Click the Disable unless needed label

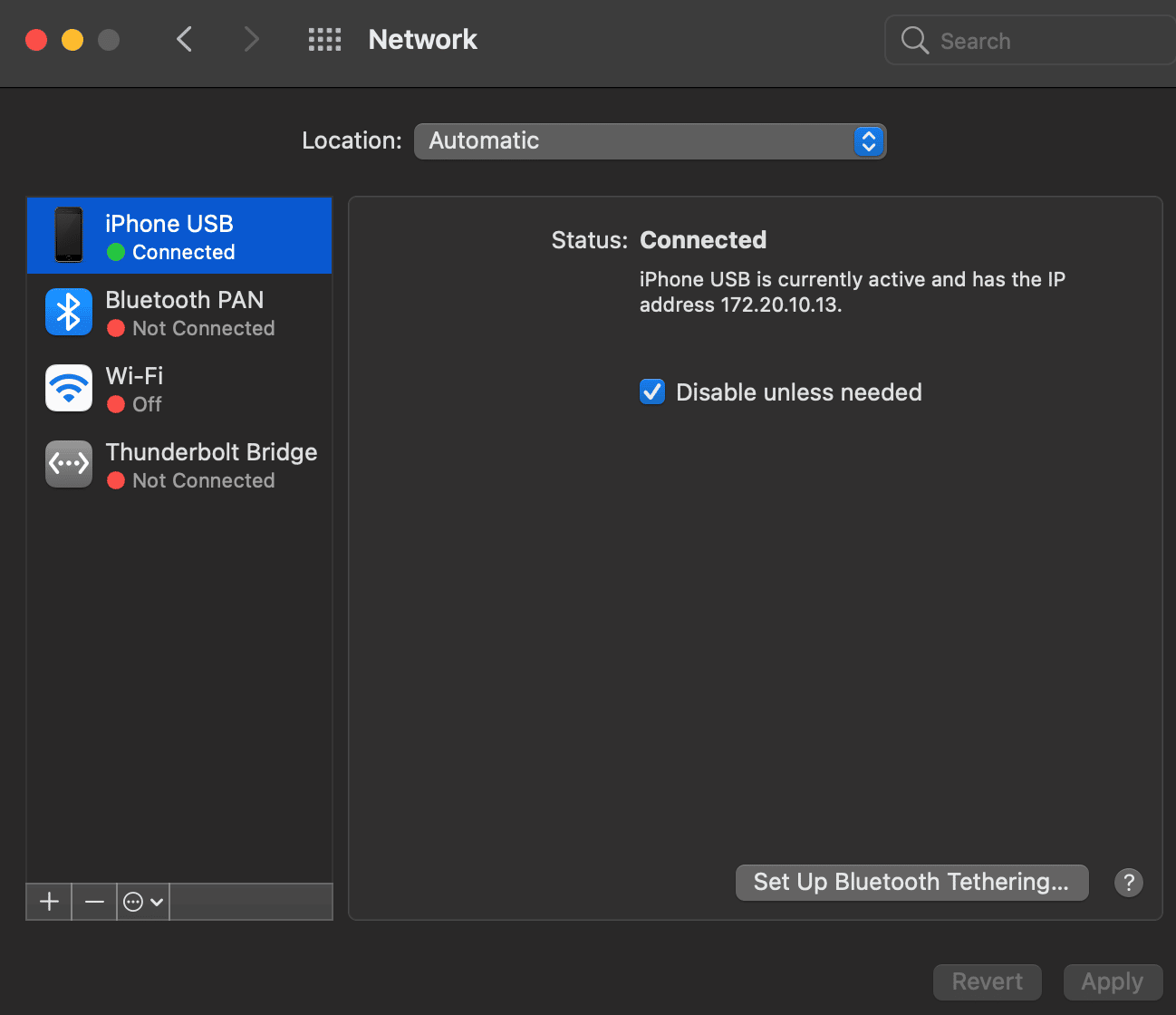pos(799,392)
